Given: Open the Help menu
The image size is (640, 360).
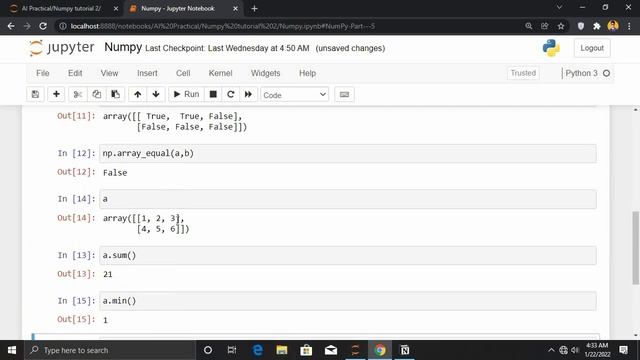Looking at the screenshot, I should coord(307,73).
